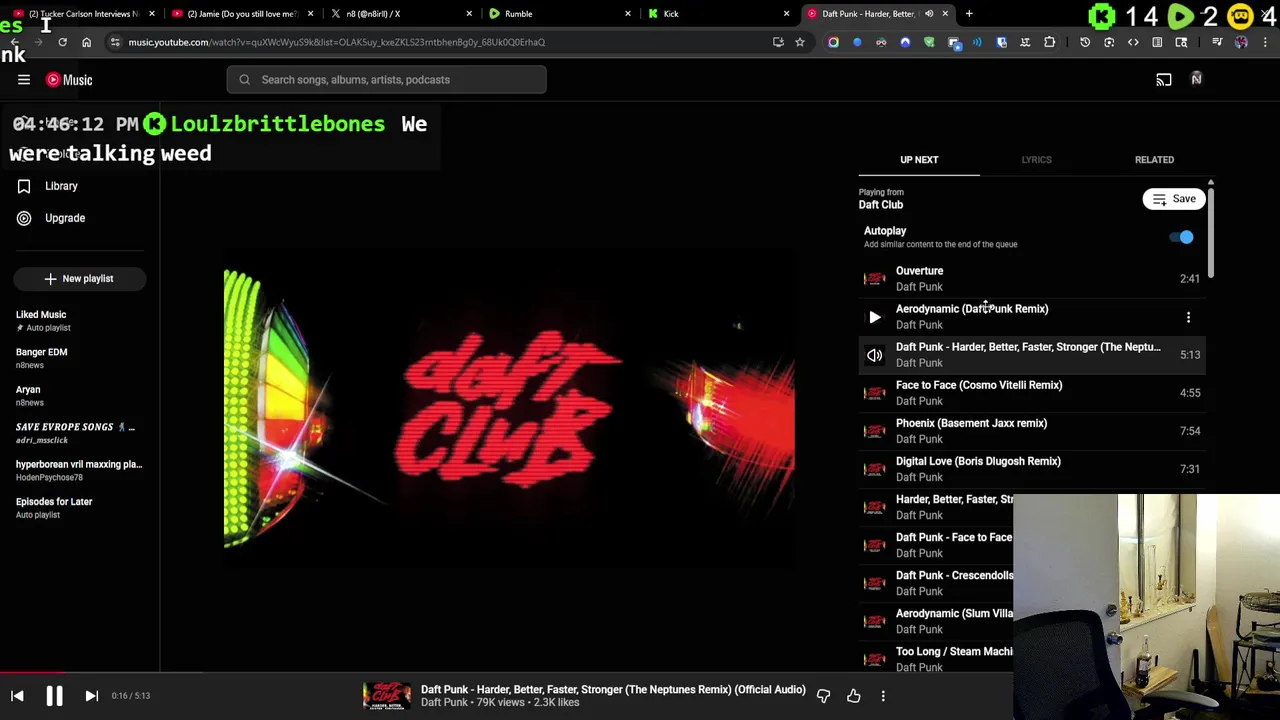The height and width of the screenshot is (720, 1280).
Task: Select Phoenix (Basement Jaxx remix) in queue
Action: click(1031, 431)
